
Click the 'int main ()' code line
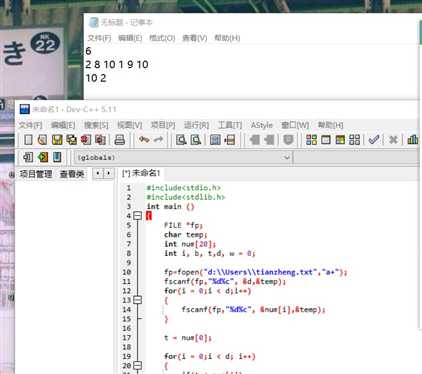(x=170, y=207)
